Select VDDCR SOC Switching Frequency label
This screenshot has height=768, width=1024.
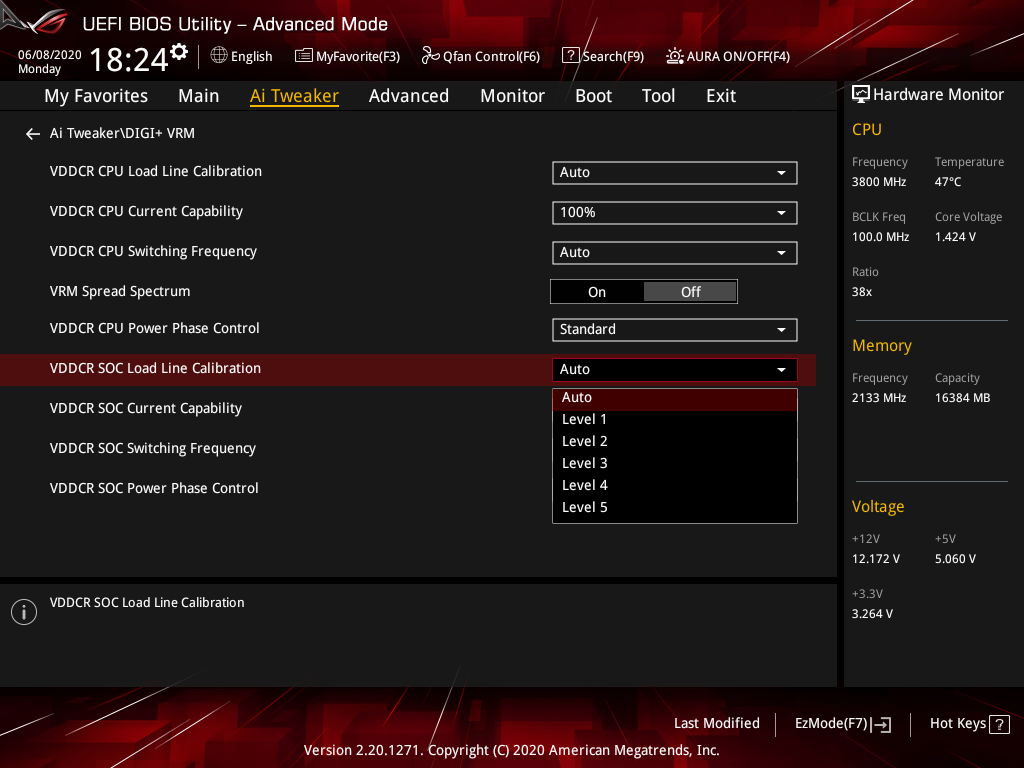153,449
